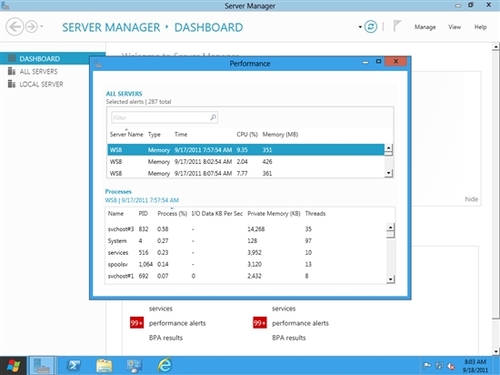Sort alerts by the CPU (%) column
Image resolution: width=500 pixels, height=375 pixels.
click(247, 134)
